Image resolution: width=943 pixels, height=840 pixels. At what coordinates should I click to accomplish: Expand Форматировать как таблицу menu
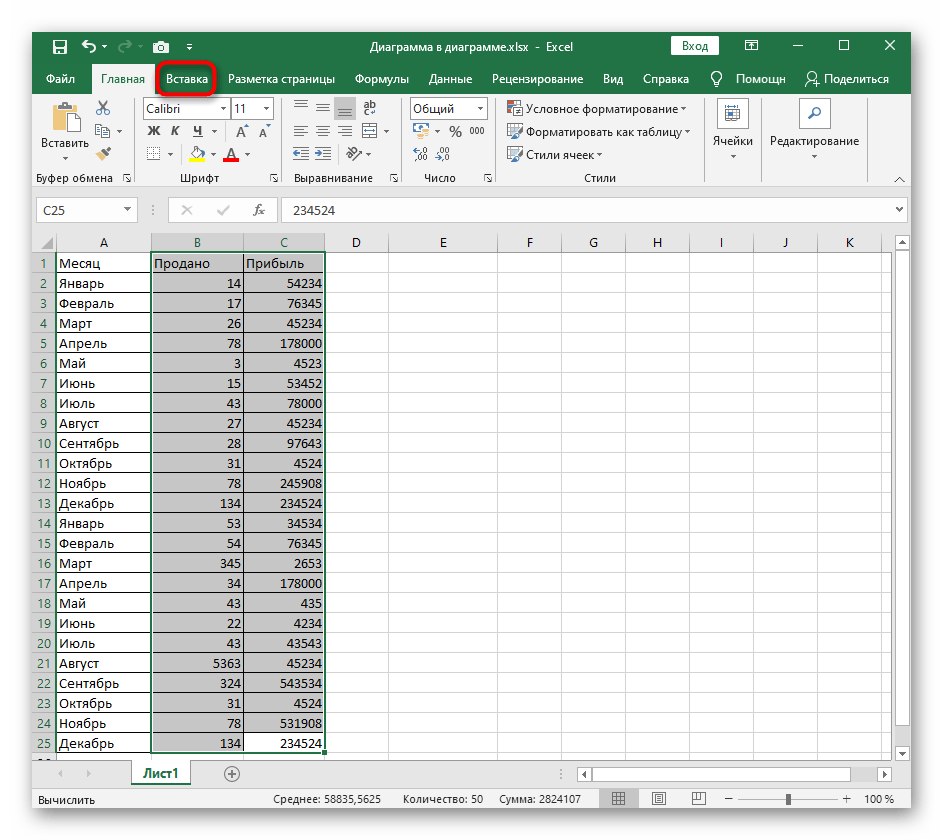tap(598, 132)
